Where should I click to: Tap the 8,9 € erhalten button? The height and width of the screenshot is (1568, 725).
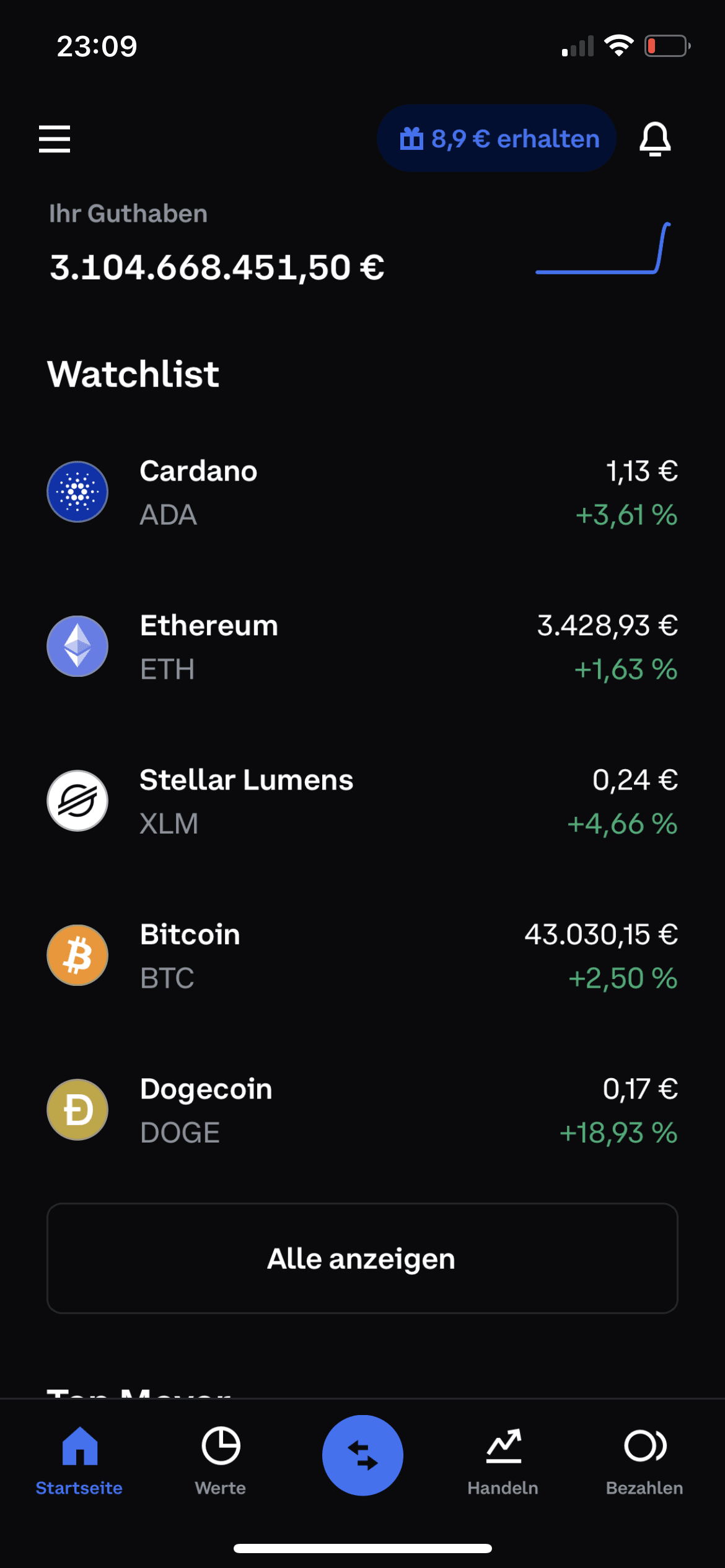[x=496, y=139]
